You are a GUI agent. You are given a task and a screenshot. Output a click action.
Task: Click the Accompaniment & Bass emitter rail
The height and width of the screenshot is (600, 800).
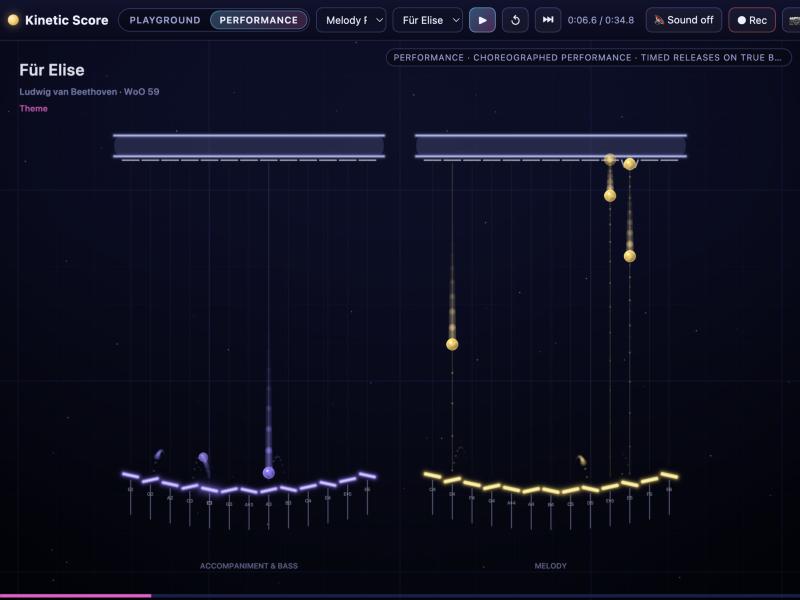point(249,146)
